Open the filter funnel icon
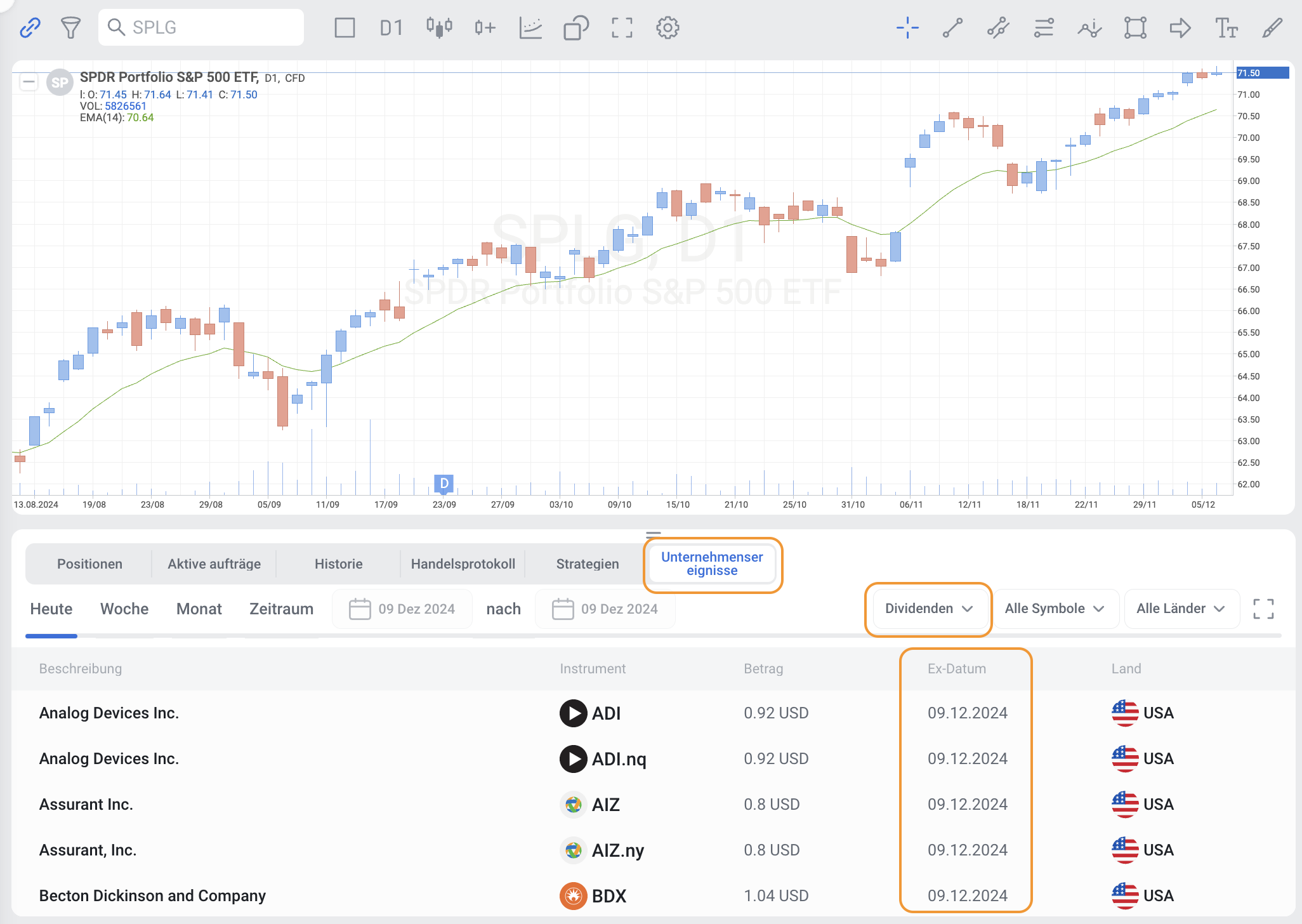 pyautogui.click(x=70, y=27)
